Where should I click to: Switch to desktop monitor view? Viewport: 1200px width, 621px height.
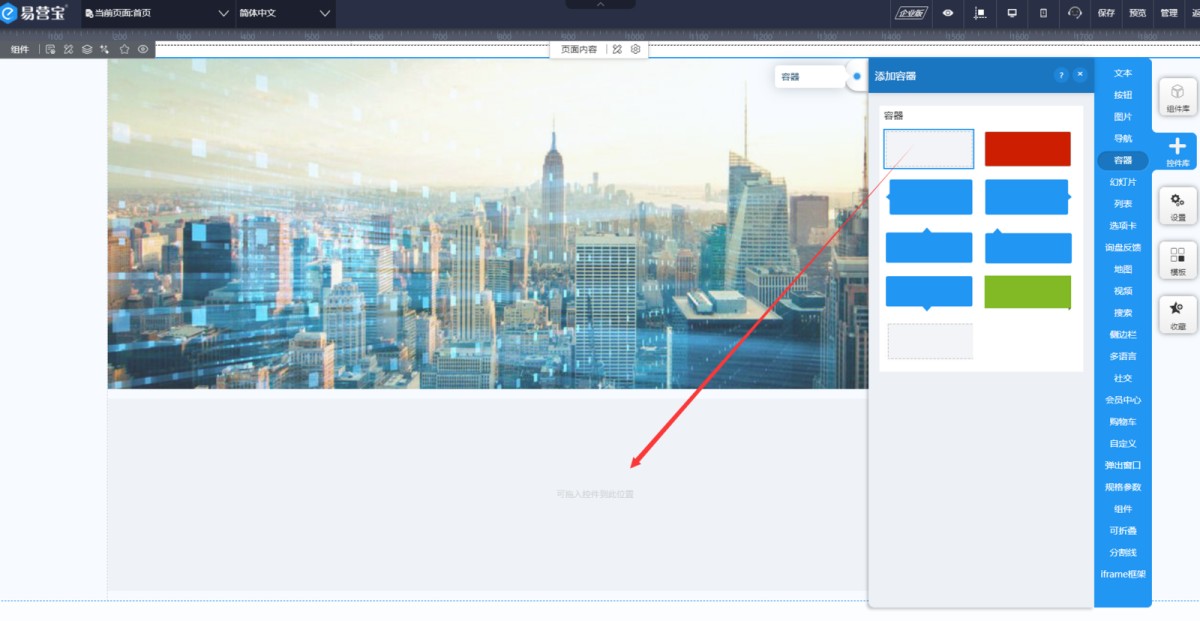coord(1012,13)
